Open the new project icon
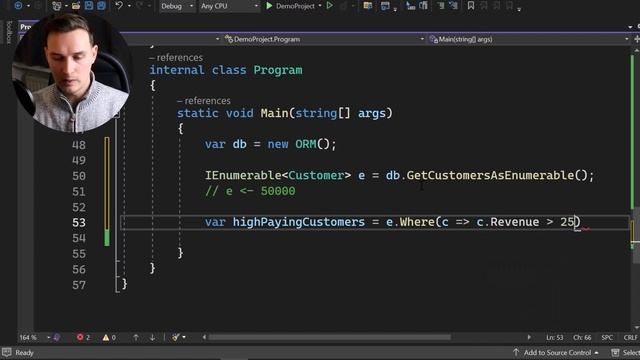 click(57, 6)
